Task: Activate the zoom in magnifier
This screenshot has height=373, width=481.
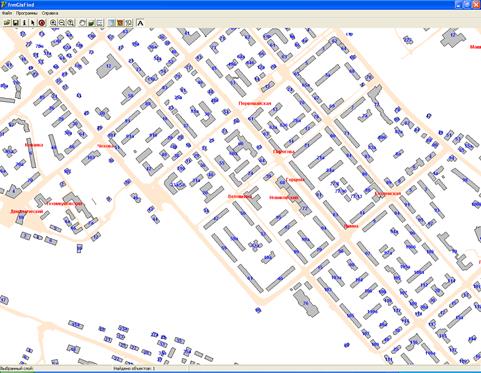Action: point(53,23)
